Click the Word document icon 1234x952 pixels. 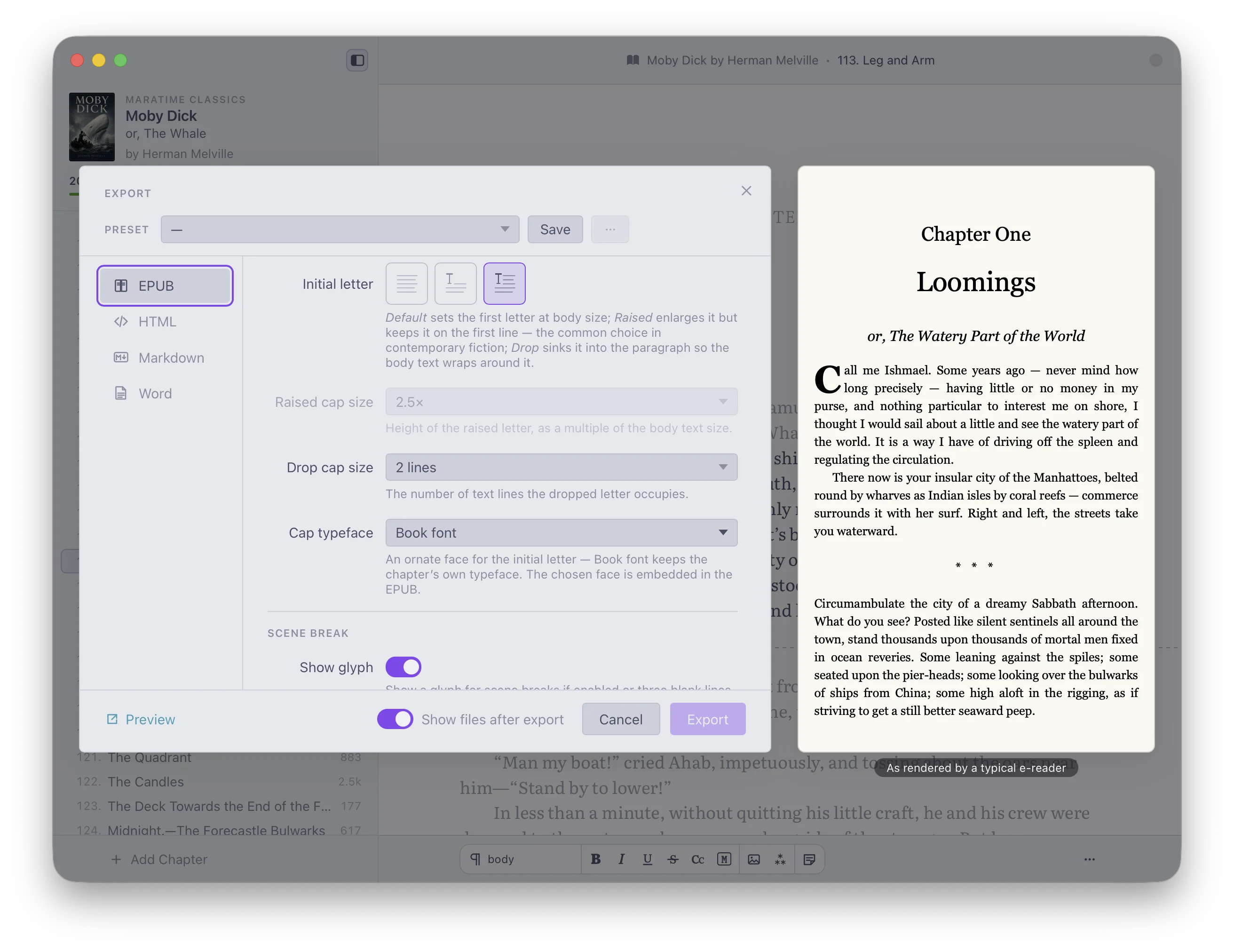121,393
